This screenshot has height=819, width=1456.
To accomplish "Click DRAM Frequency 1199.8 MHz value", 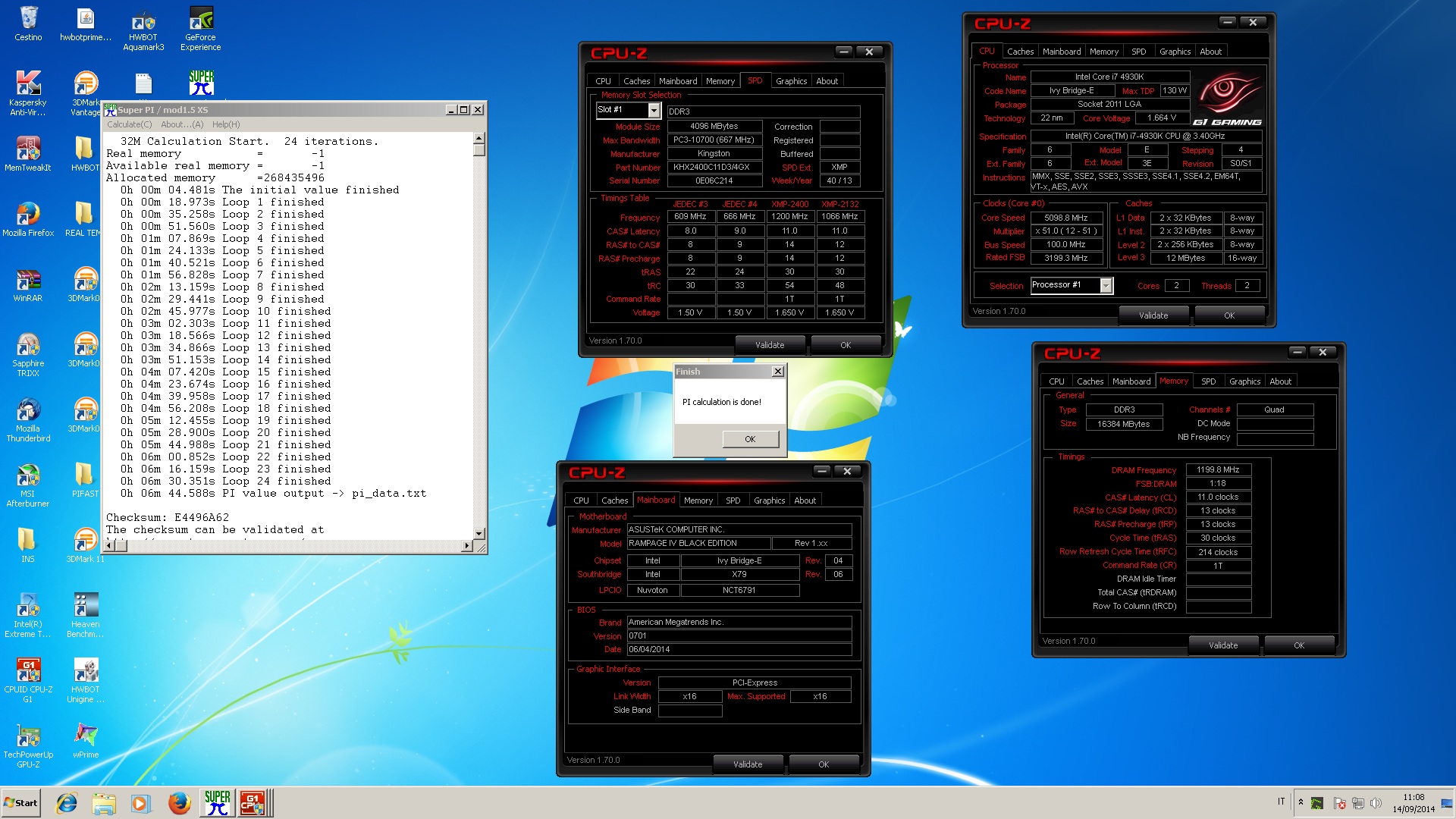I will pos(1218,470).
